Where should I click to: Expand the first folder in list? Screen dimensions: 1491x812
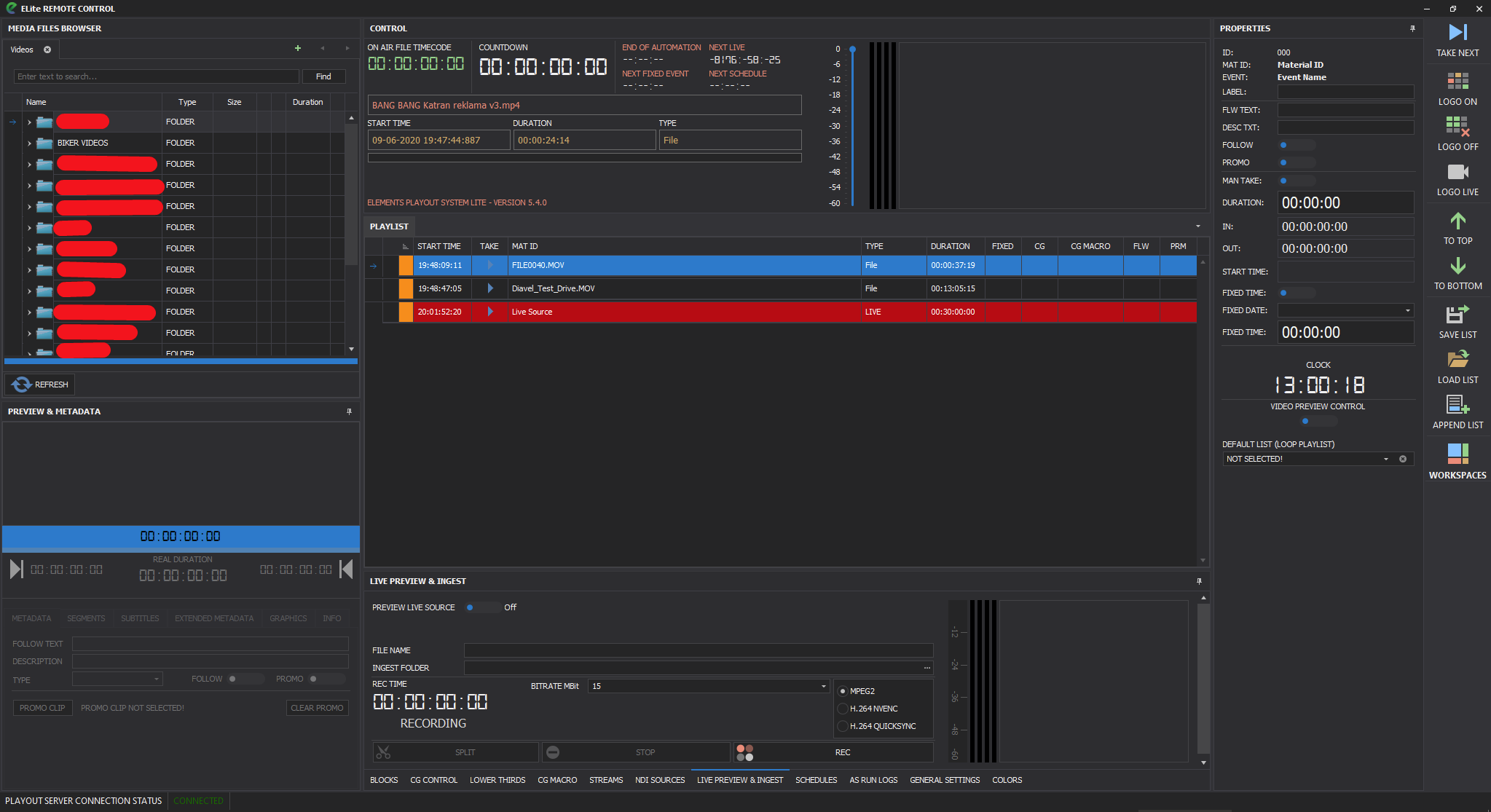pyautogui.click(x=29, y=122)
